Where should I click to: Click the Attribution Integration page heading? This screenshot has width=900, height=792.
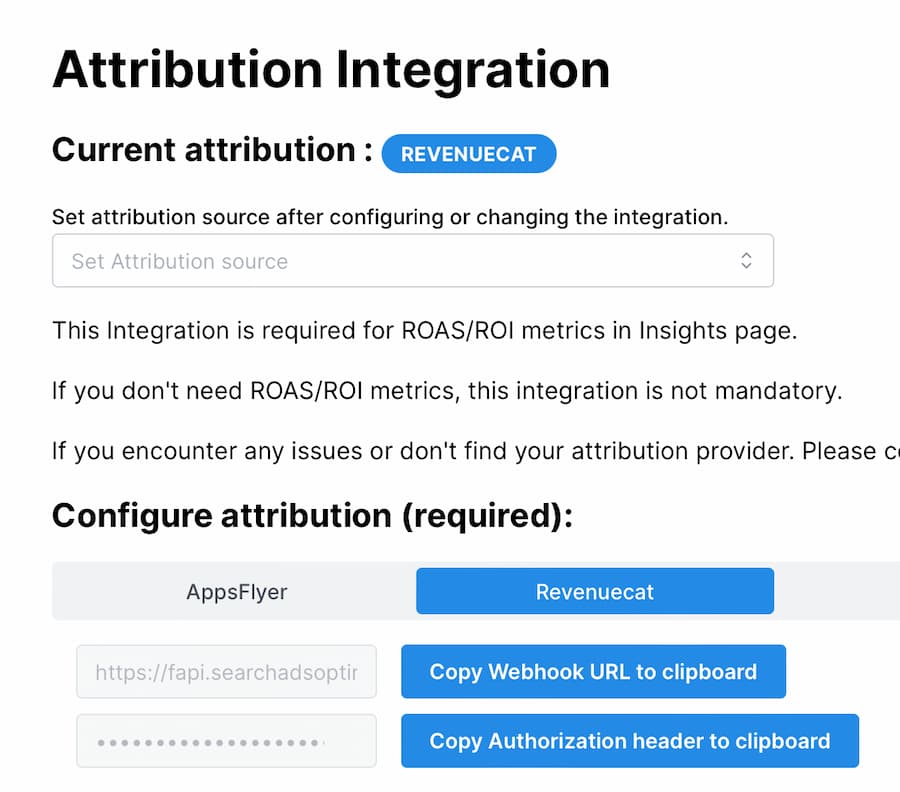[330, 70]
